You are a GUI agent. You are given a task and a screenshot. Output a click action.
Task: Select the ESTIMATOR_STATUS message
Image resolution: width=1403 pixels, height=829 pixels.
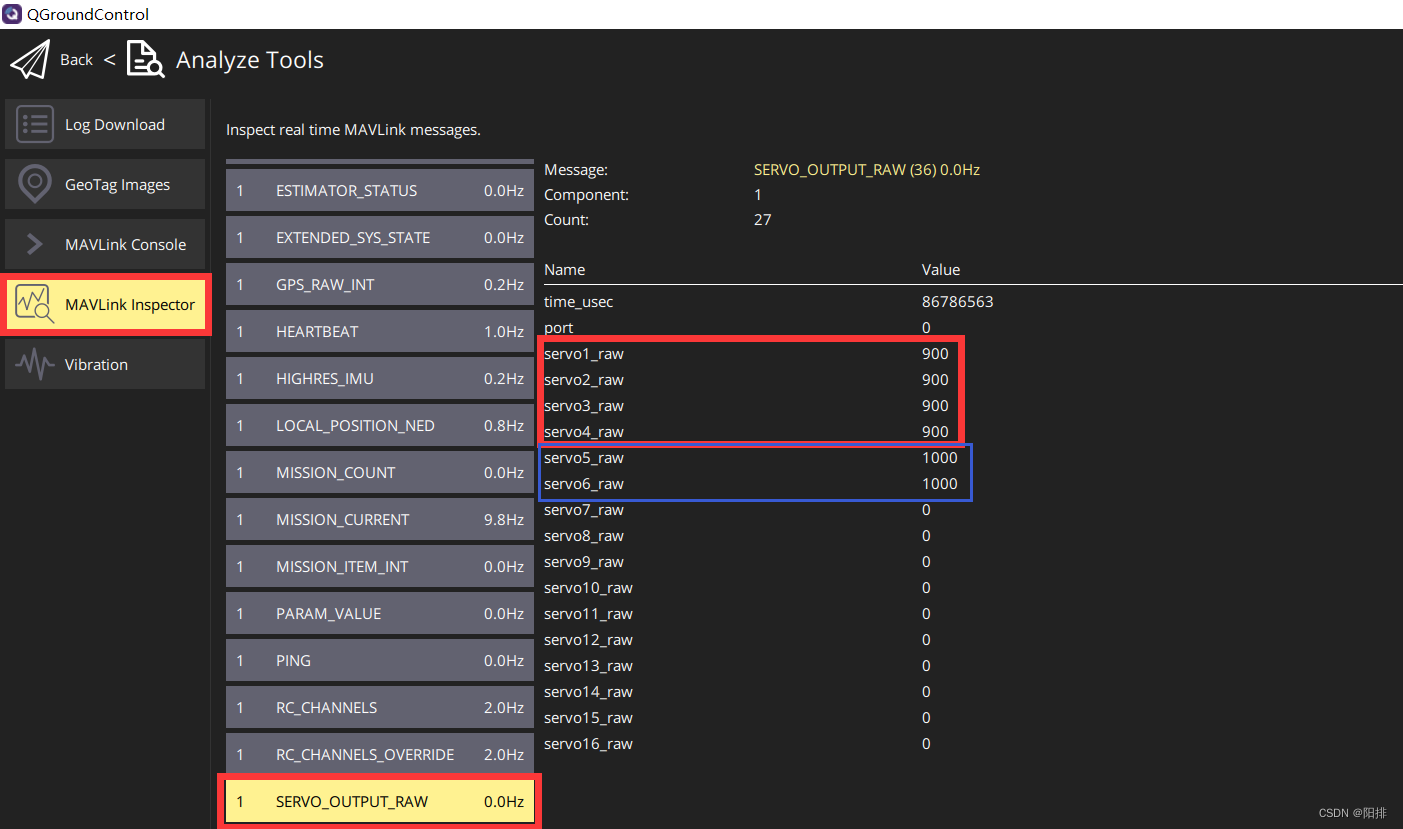tap(380, 191)
